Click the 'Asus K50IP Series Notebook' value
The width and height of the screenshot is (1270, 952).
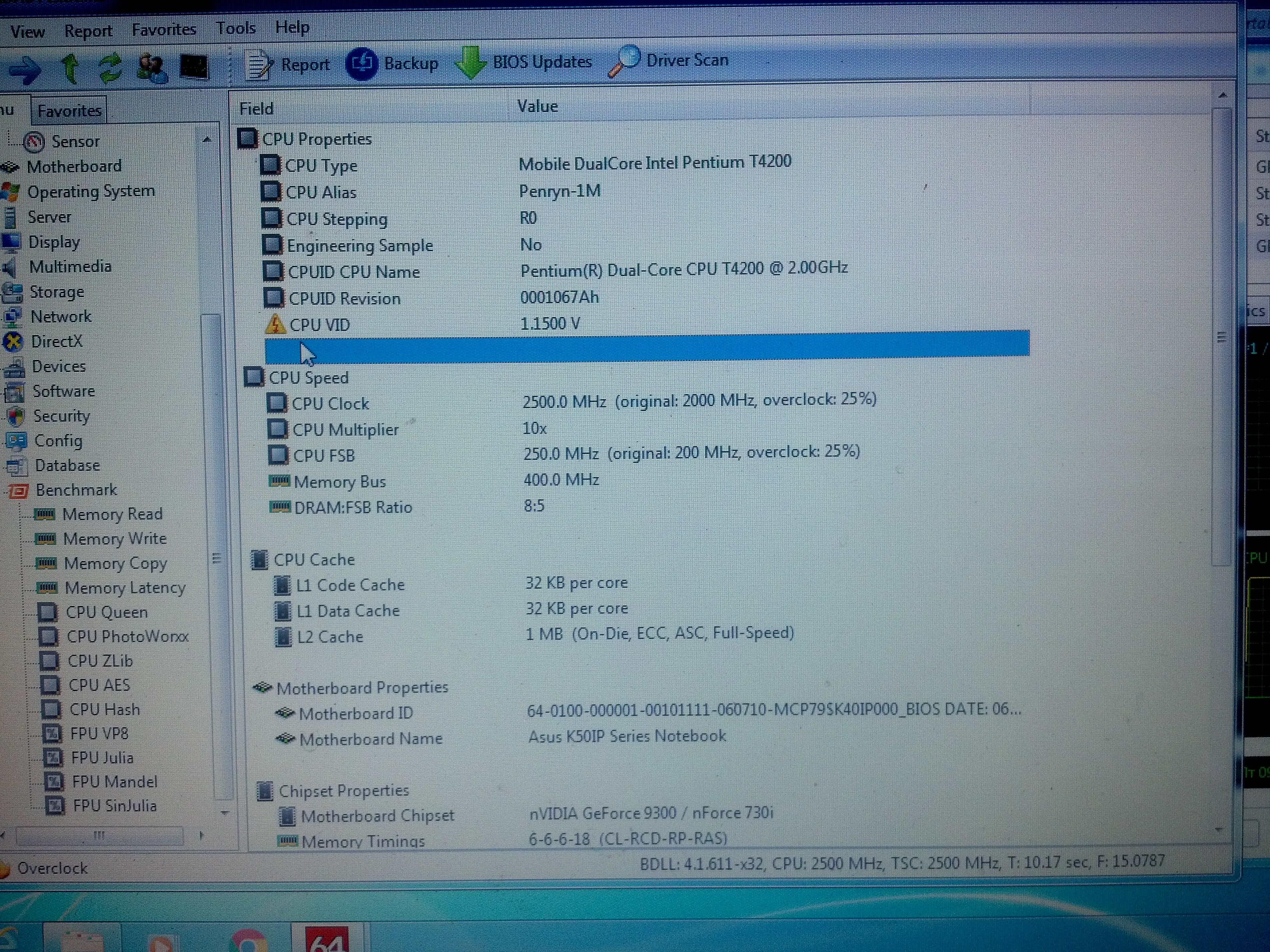[627, 736]
